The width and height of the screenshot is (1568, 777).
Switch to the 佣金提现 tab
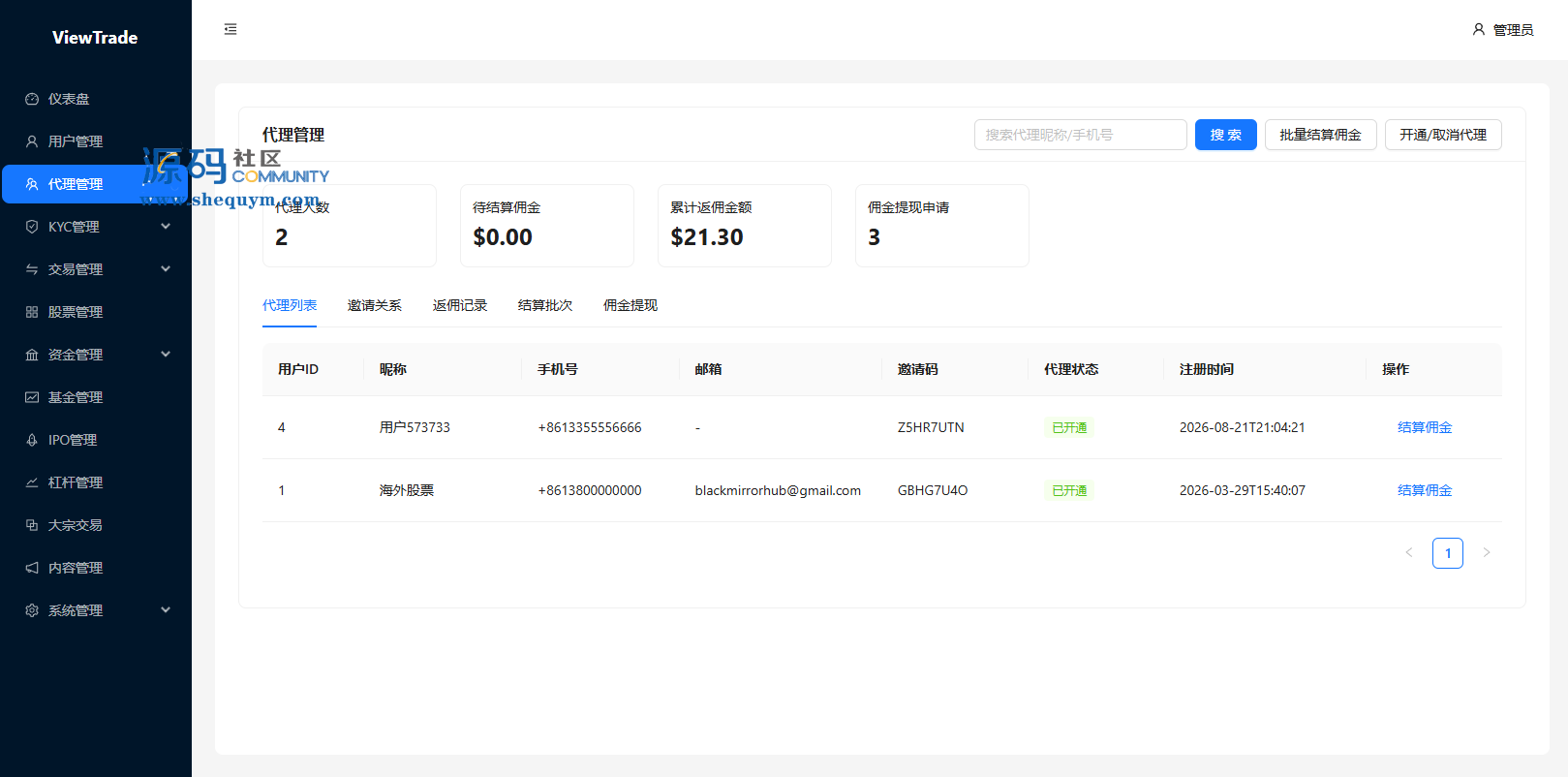point(630,305)
